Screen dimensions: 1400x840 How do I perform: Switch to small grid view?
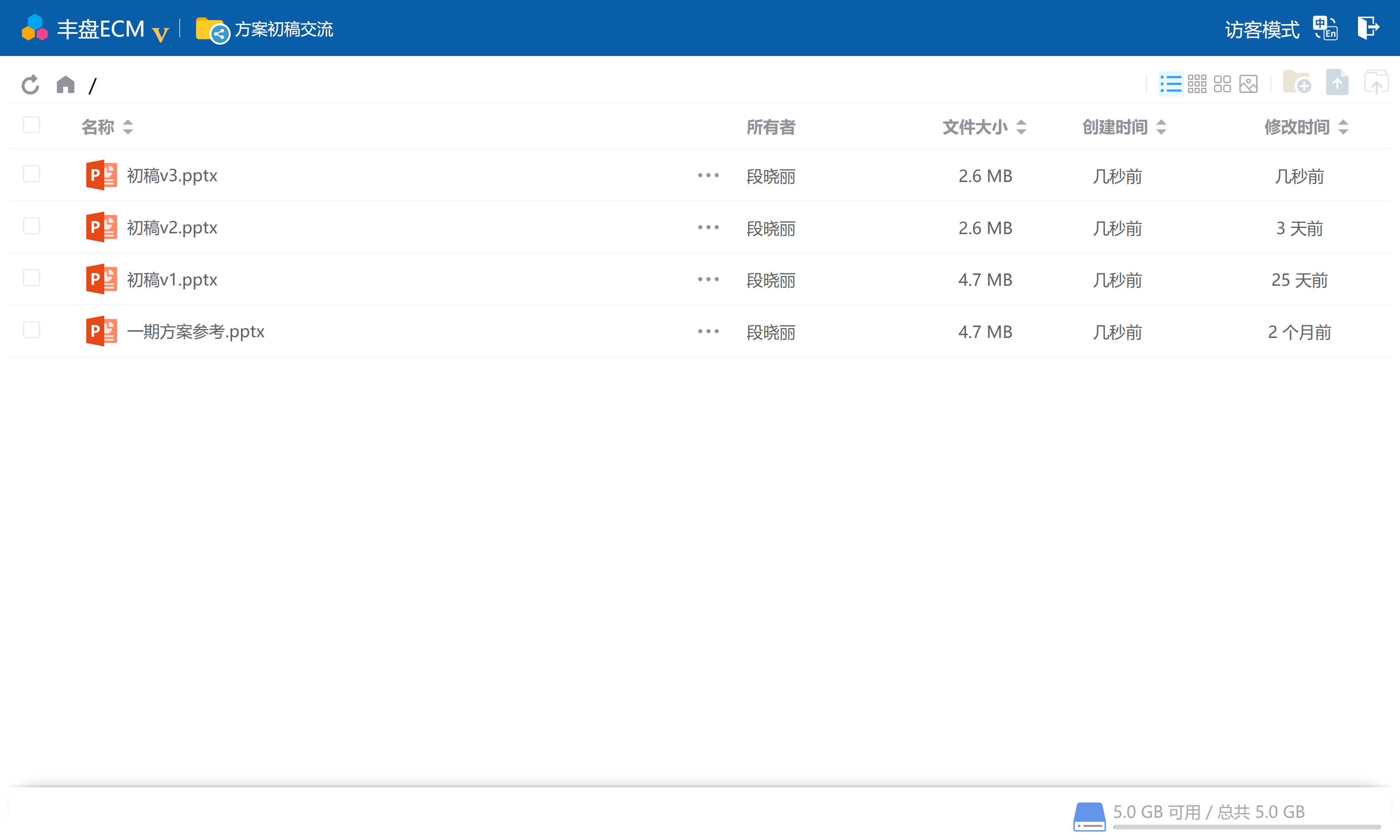(1197, 84)
